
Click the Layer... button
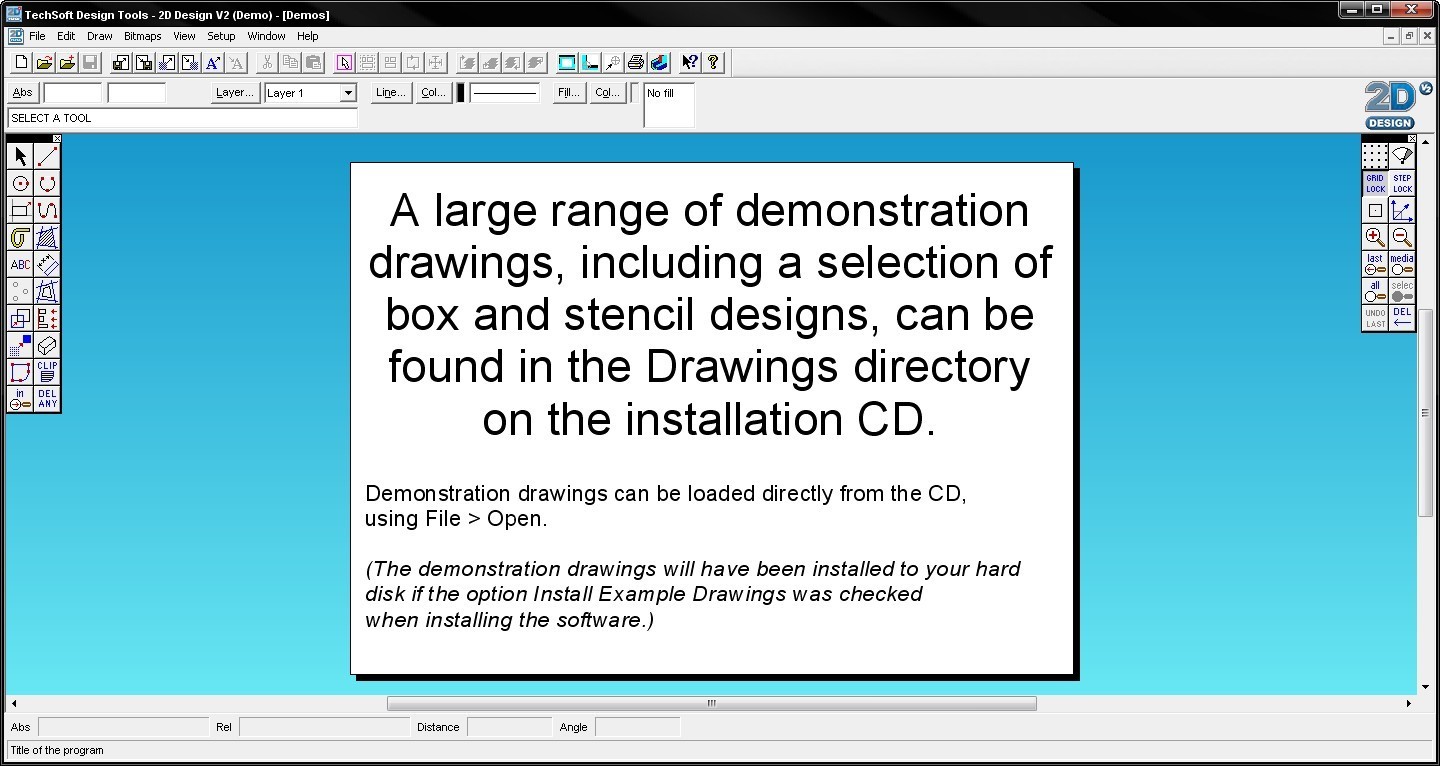click(x=234, y=92)
